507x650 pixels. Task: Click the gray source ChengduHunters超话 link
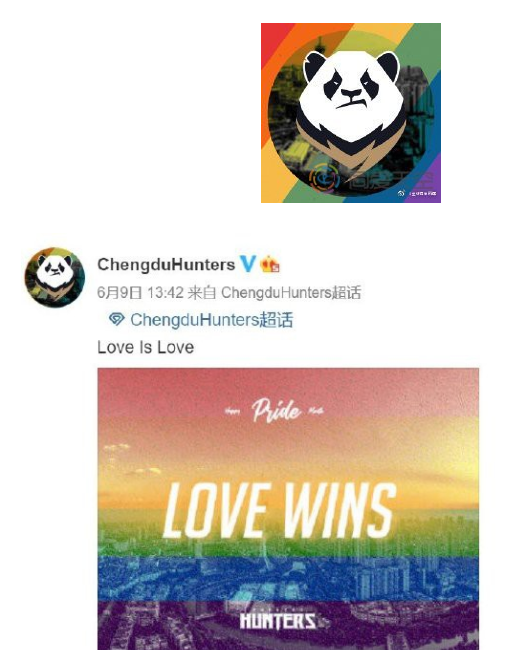pyautogui.click(x=291, y=293)
